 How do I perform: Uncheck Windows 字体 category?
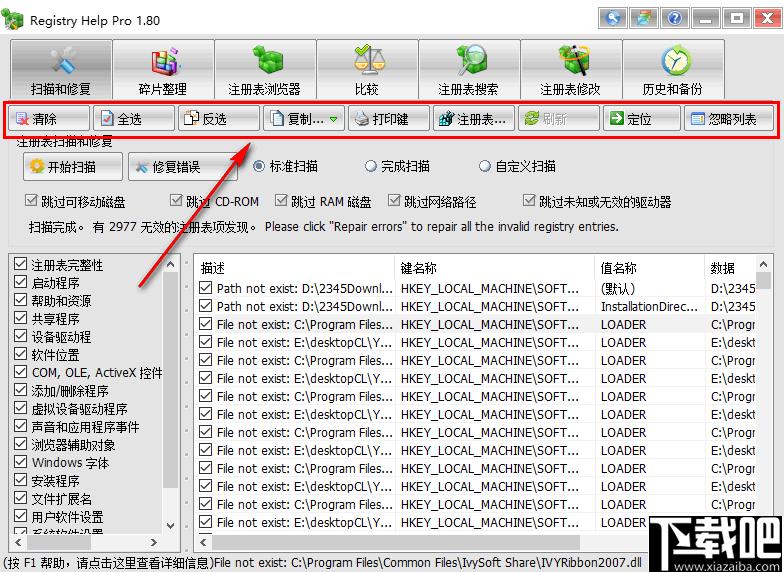pos(20,462)
